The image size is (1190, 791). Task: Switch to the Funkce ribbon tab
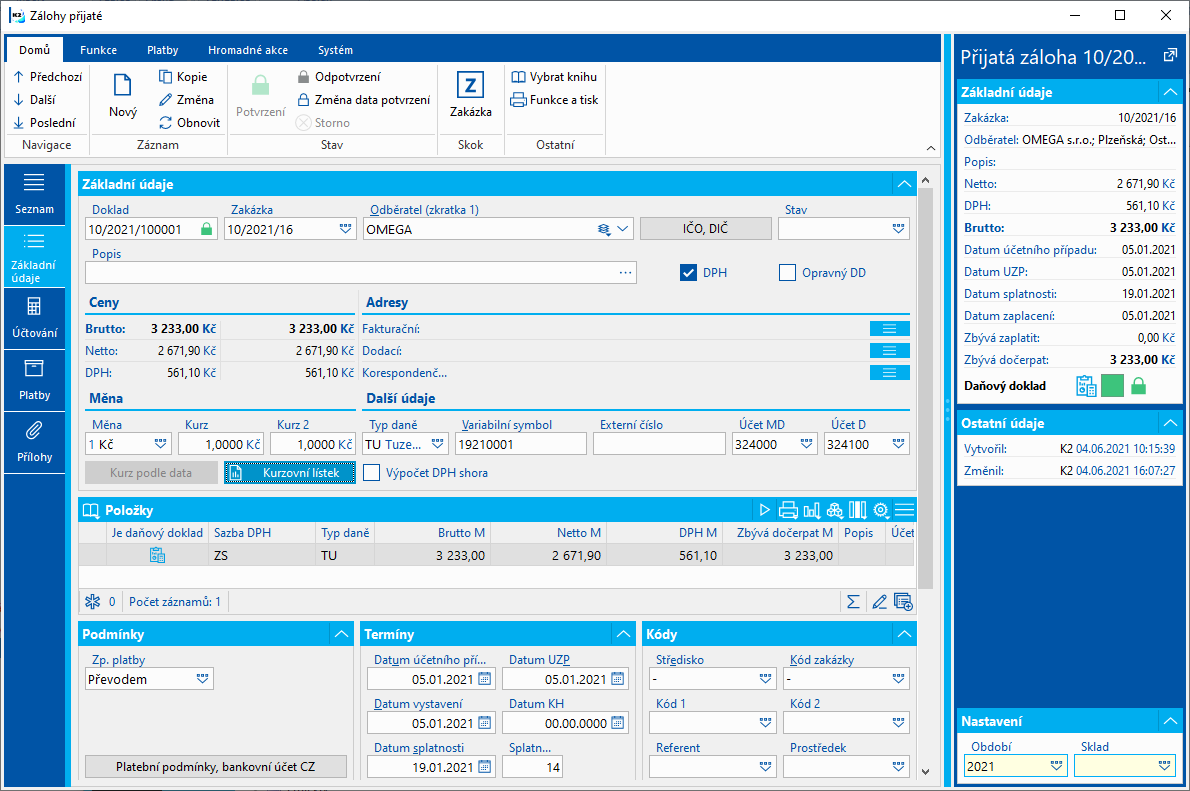pos(99,50)
